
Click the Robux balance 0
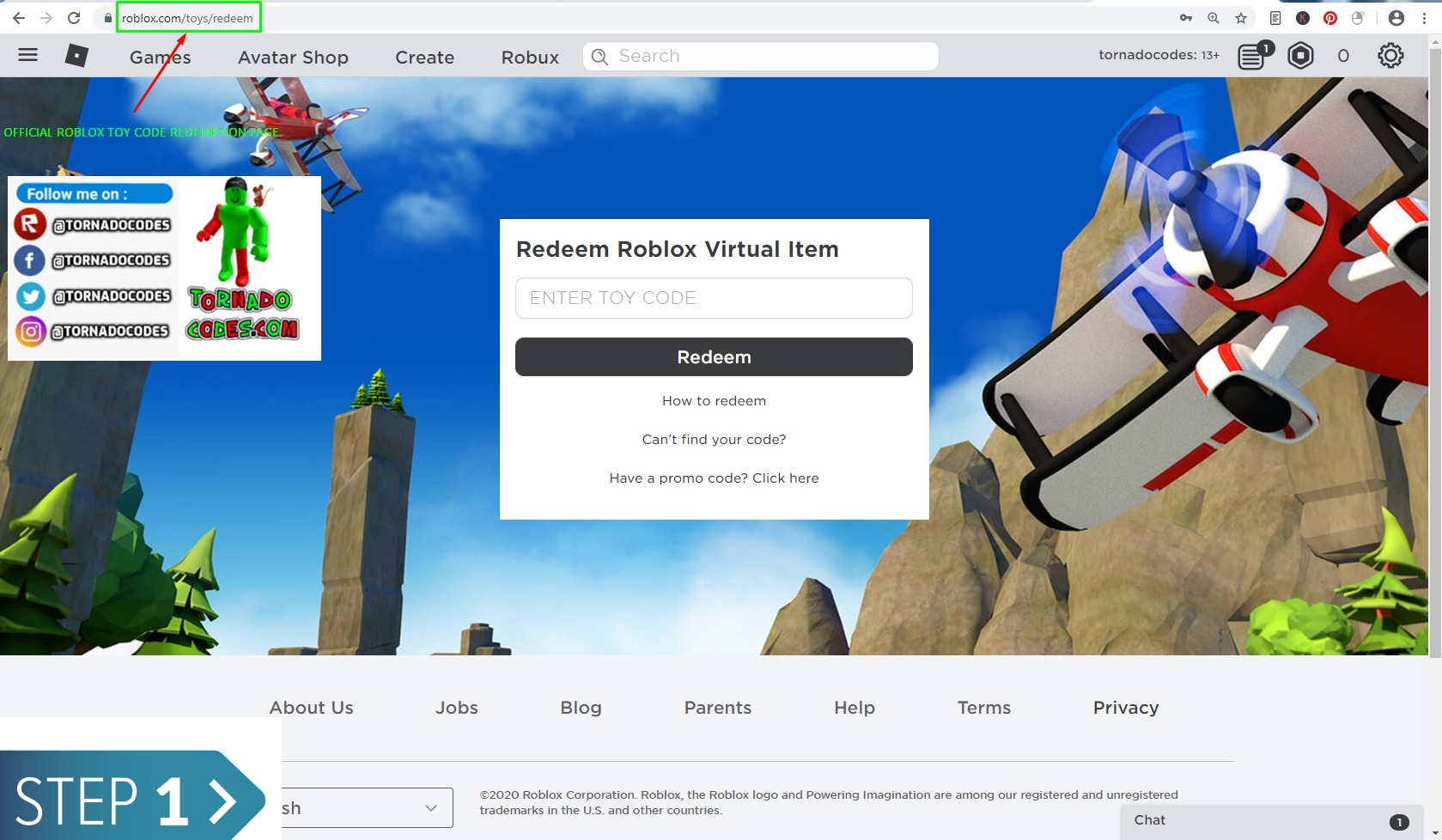coord(1343,56)
